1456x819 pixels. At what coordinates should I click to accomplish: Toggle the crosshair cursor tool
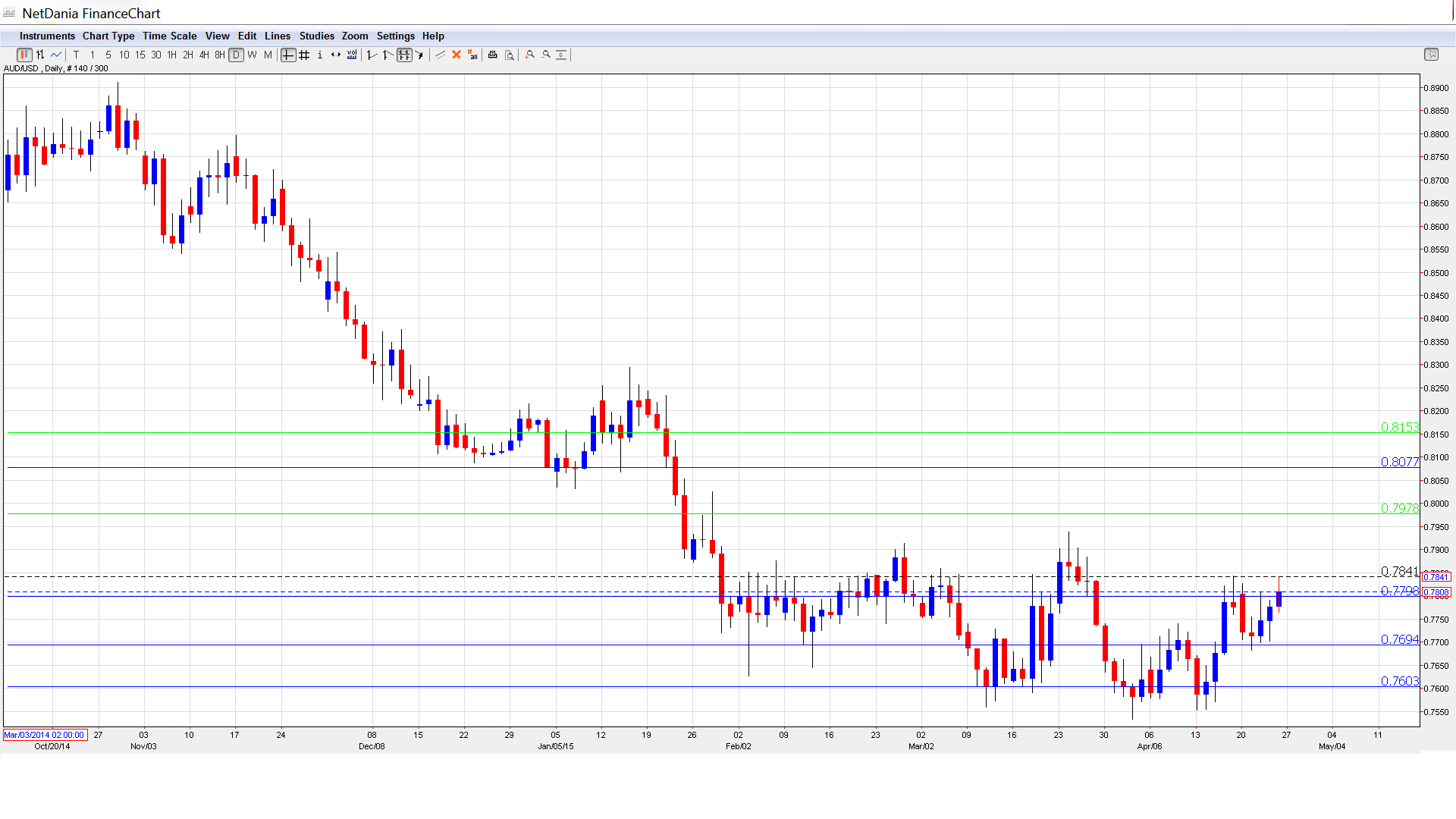pyautogui.click(x=288, y=55)
